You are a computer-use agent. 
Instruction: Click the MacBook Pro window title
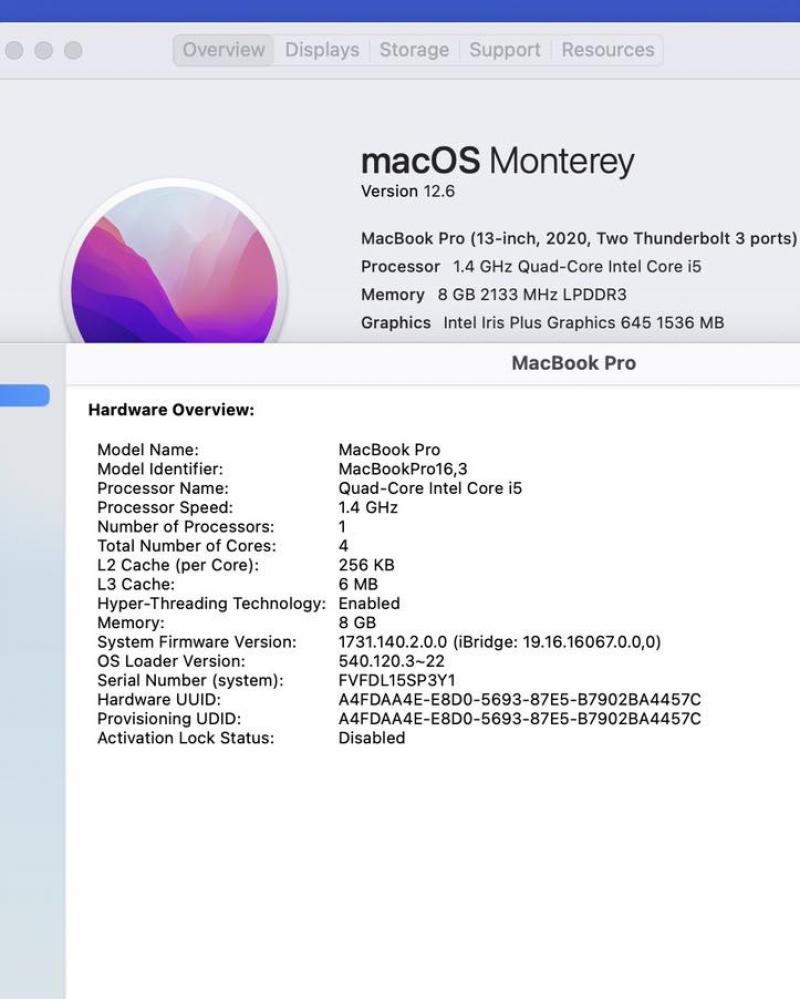pyautogui.click(x=573, y=363)
